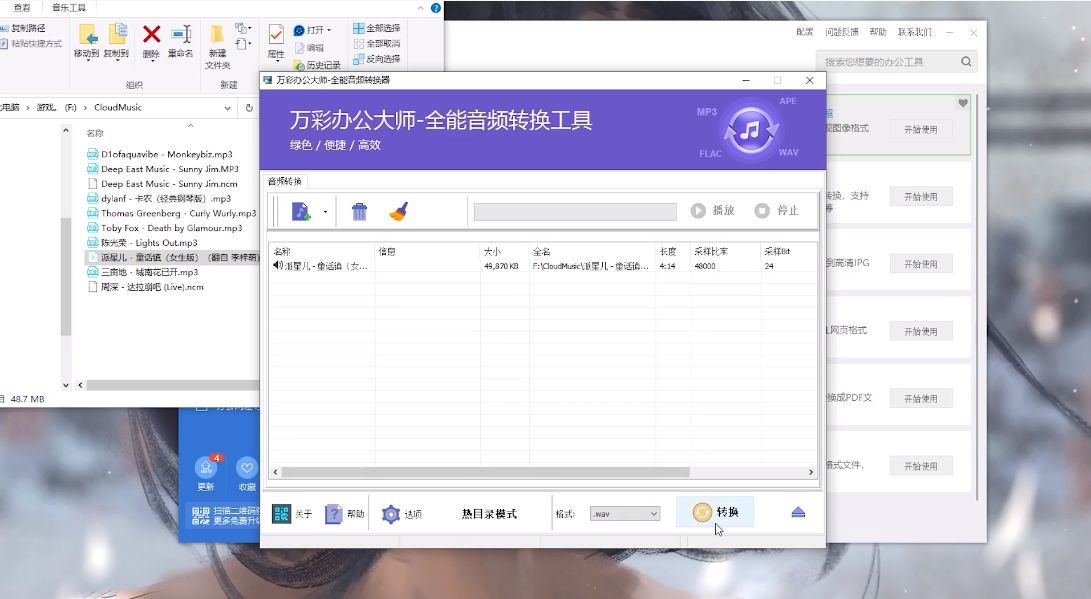This screenshot has height=599, width=1091.
Task: Click the 停止 stop button
Action: [x=777, y=210]
